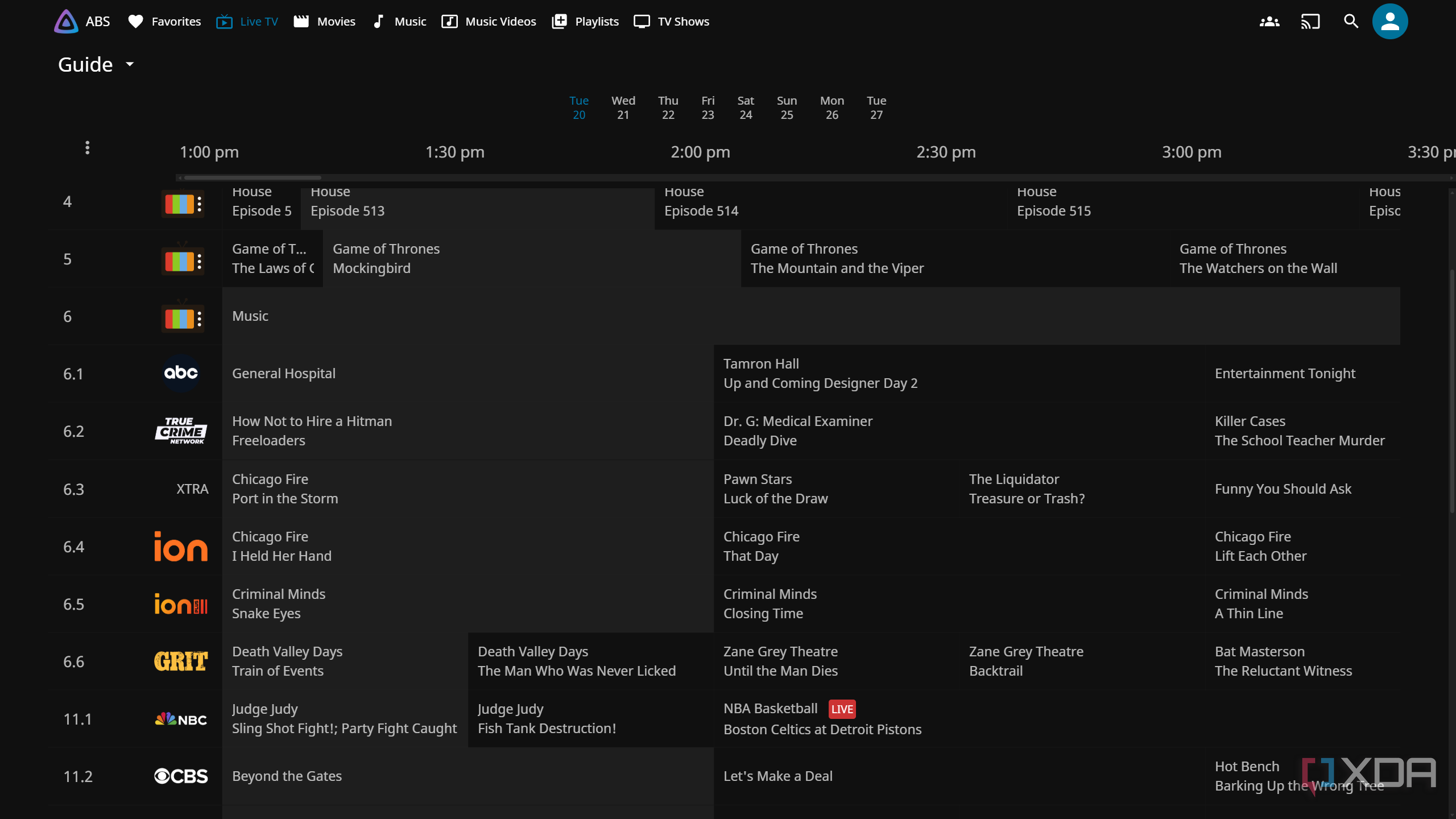Open Entertainment Tonight program
Screen dimensions: 1456x819
pos(1302,373)
